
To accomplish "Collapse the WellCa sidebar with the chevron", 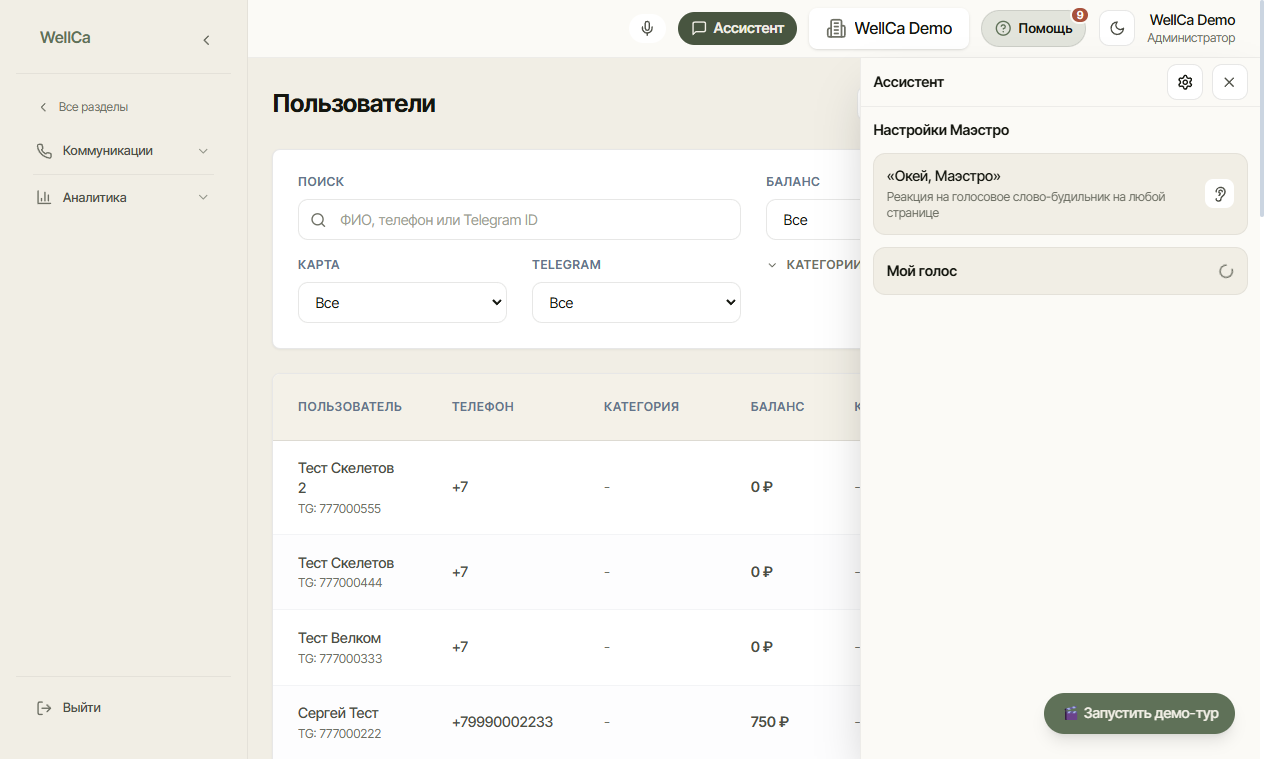I will point(206,40).
